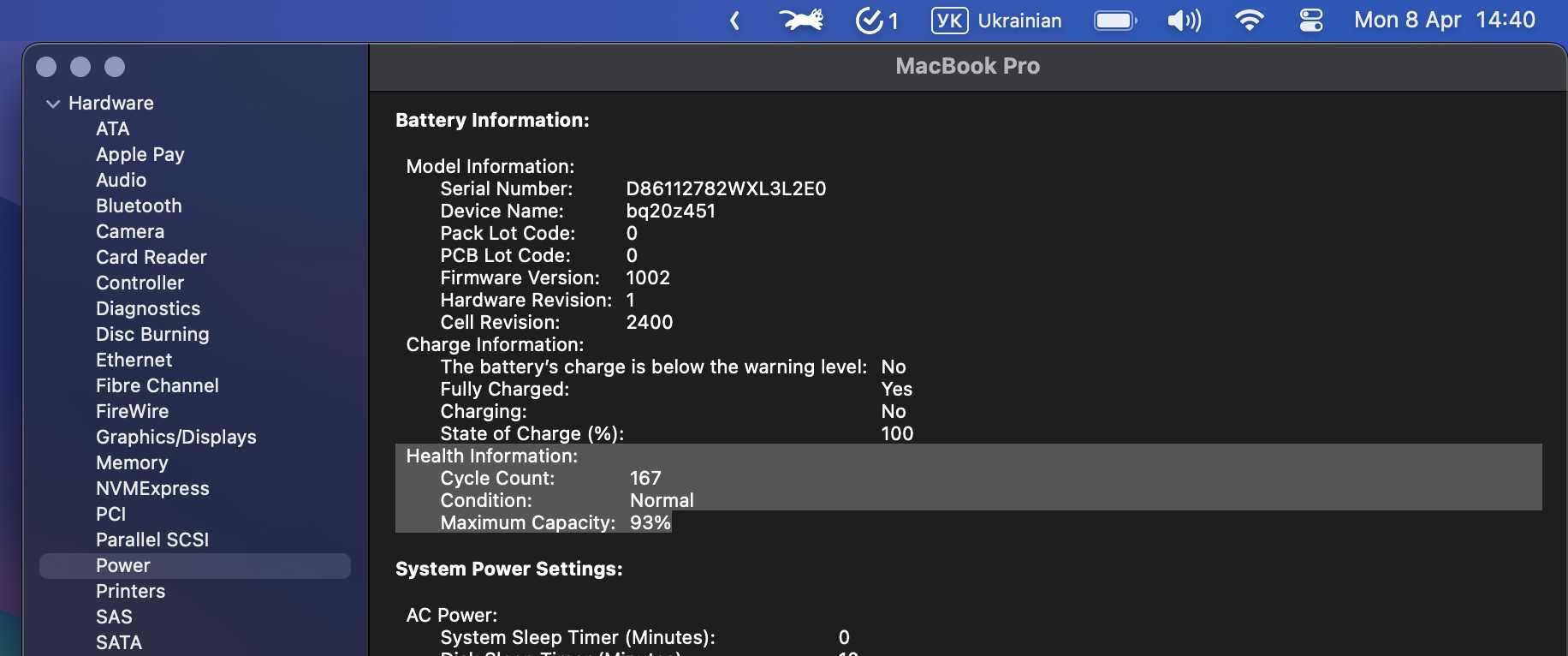Screen dimensions: 1568x656
Task: Click the Hardware category label
Action: (x=111, y=103)
